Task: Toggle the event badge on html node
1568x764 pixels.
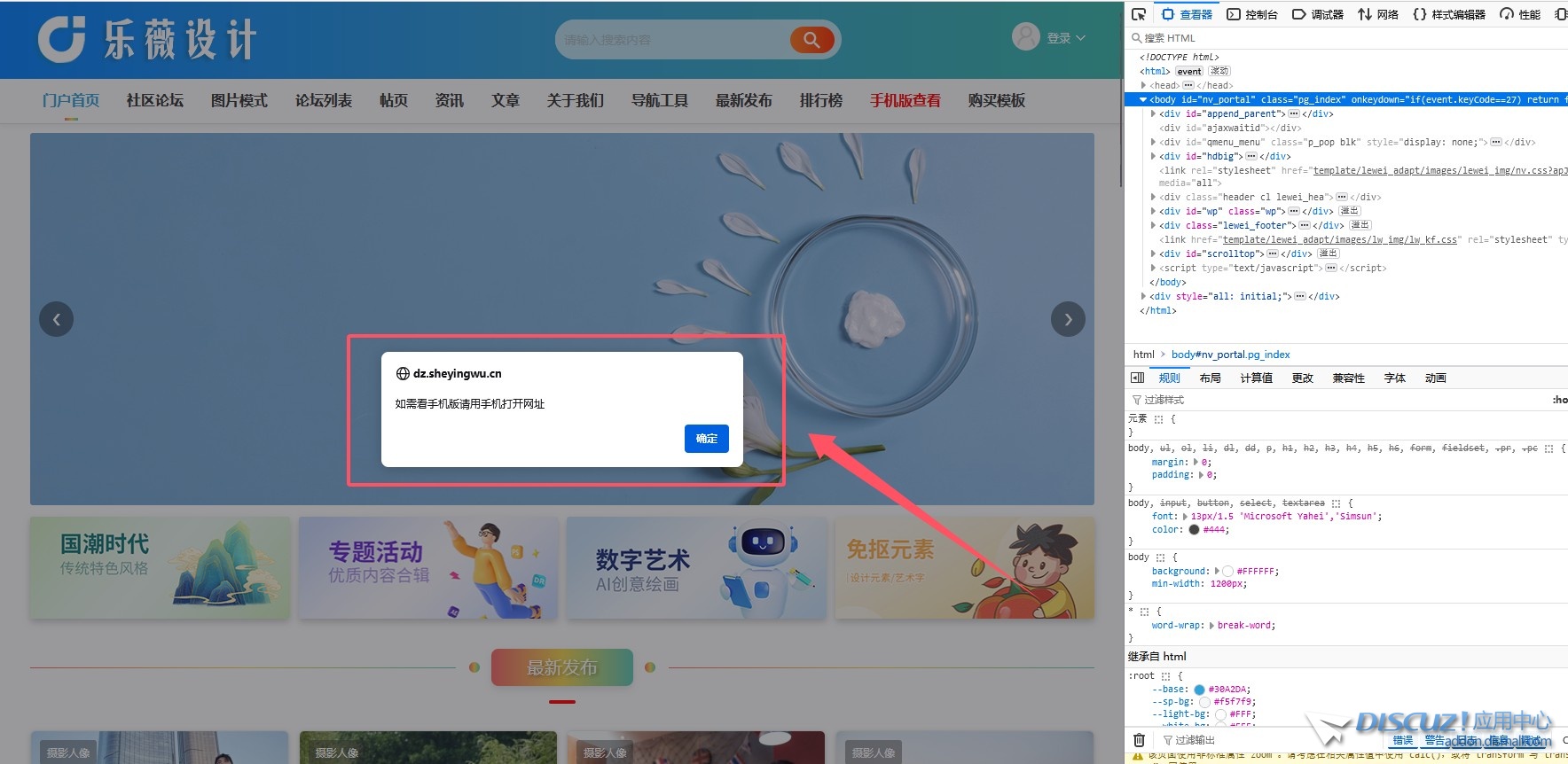Action: coord(1189,72)
